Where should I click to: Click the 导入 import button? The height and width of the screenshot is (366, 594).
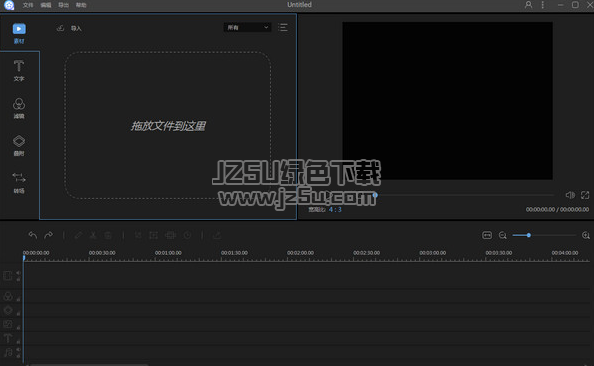(76, 28)
